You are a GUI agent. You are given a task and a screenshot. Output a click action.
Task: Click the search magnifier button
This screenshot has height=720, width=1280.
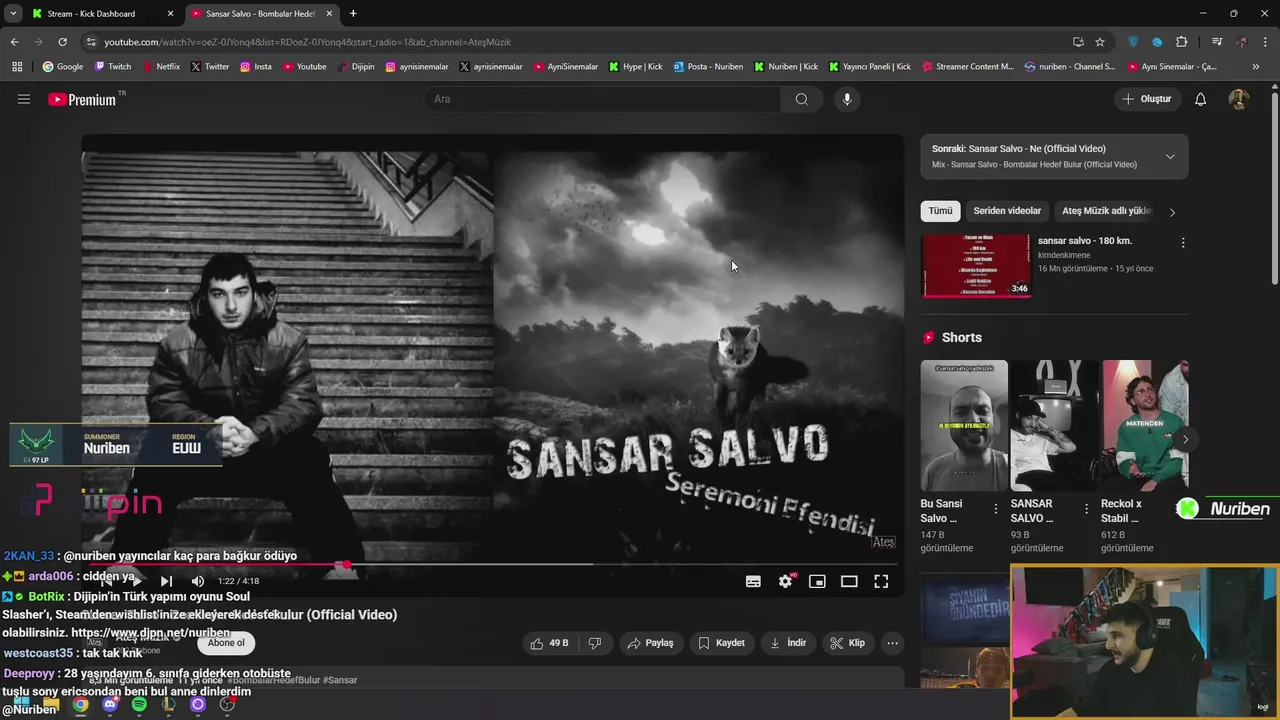[801, 99]
